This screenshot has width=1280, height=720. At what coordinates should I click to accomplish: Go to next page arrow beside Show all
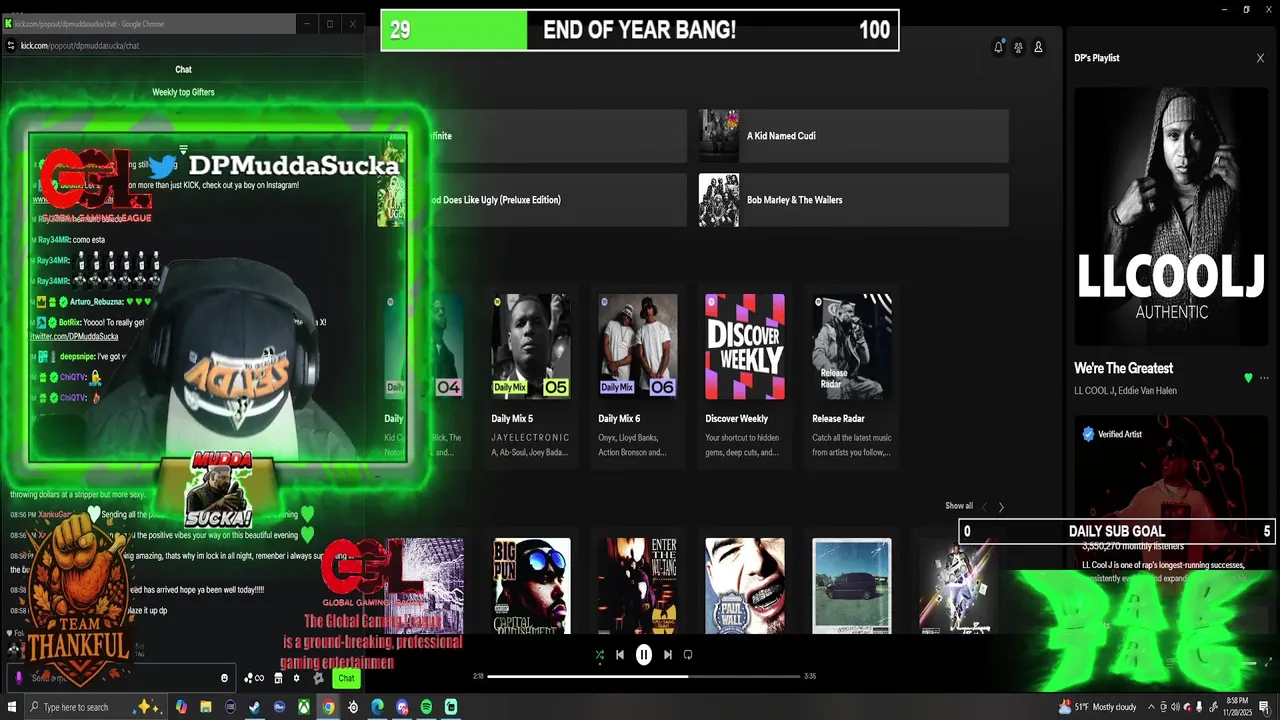coord(1001,507)
